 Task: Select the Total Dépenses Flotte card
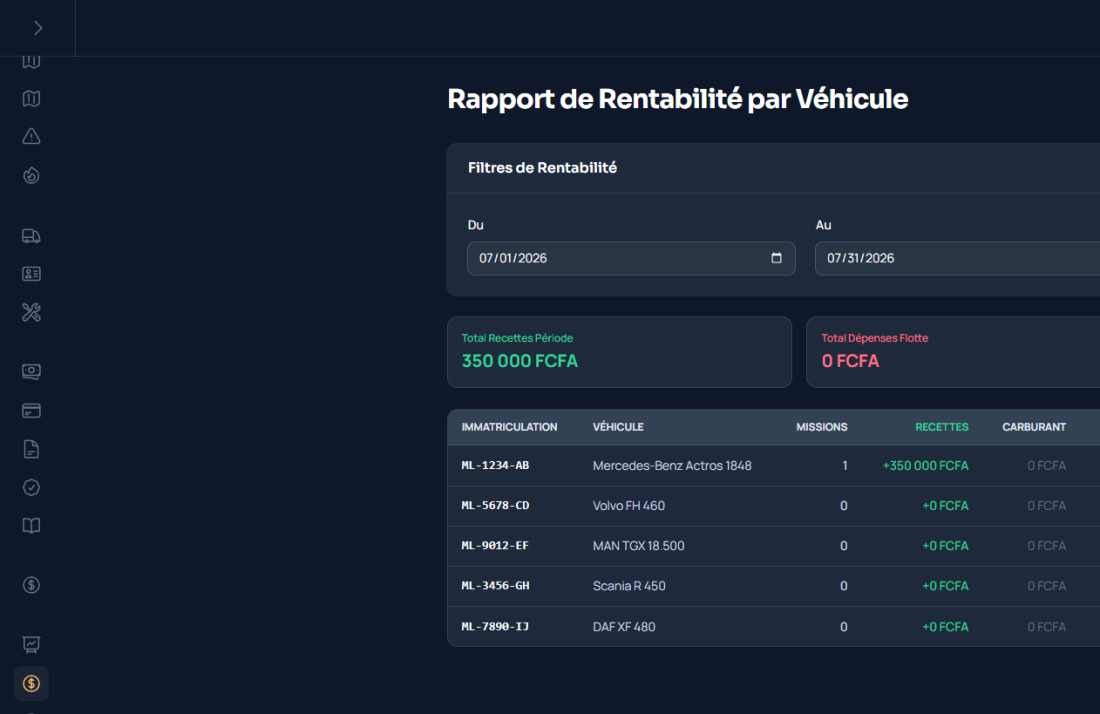click(x=953, y=352)
